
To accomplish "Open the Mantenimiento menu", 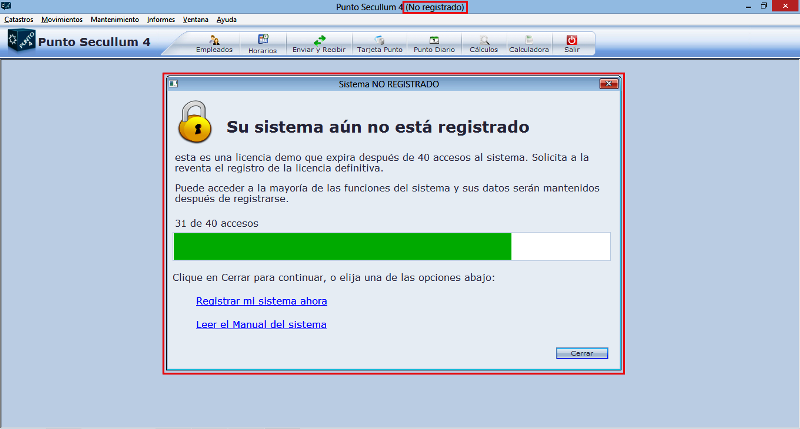I will click(x=115, y=20).
